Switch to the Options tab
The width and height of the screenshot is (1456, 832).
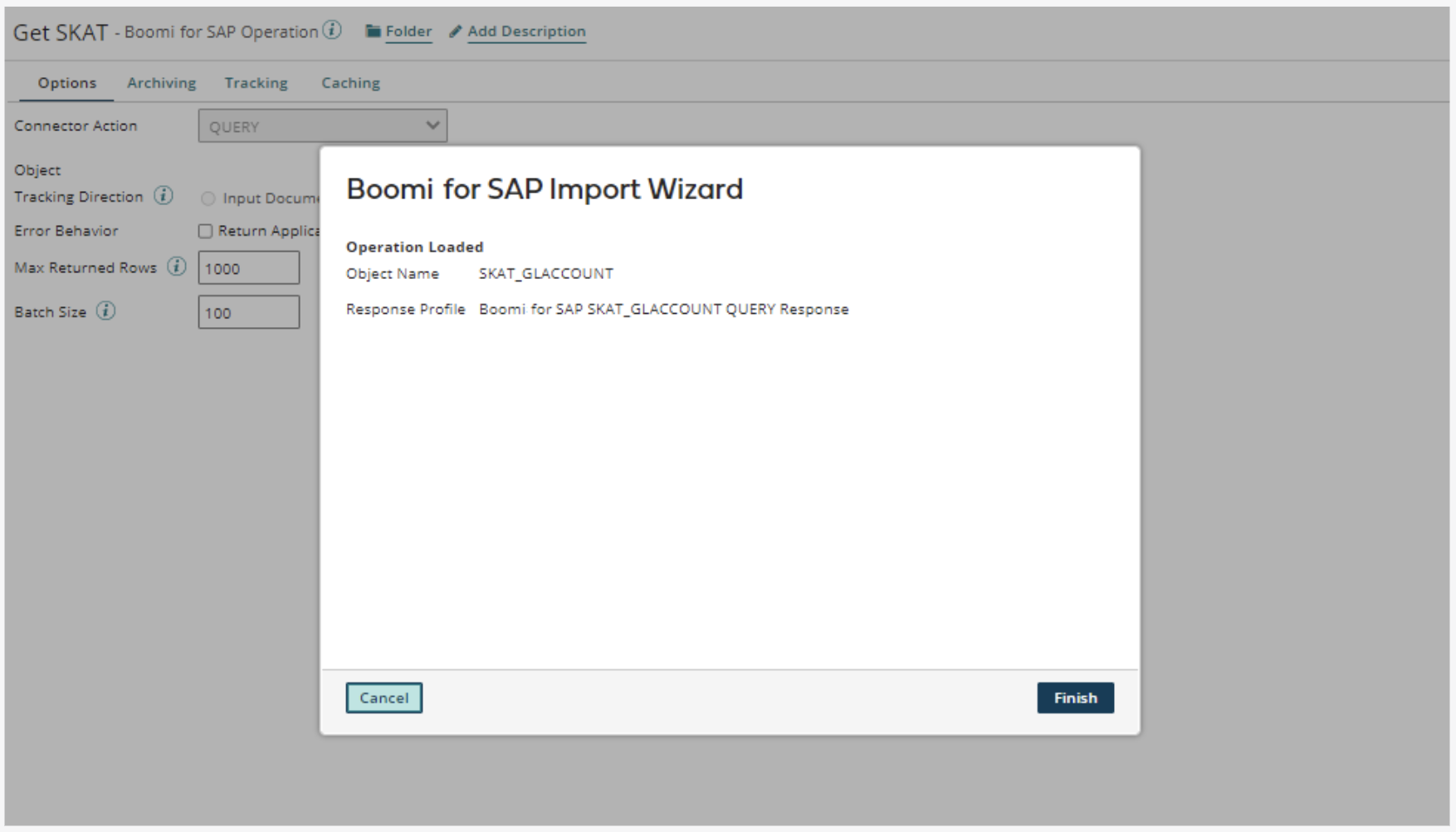pos(66,83)
